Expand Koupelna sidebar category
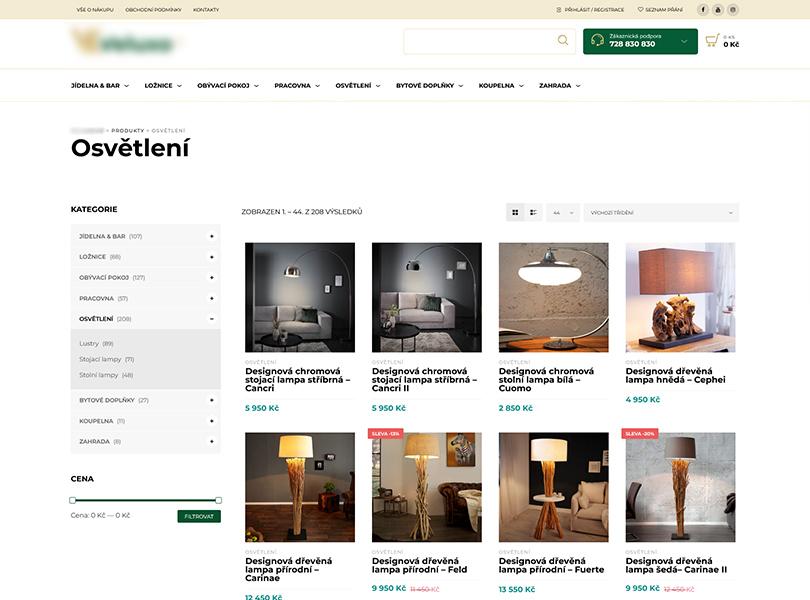 (x=211, y=421)
